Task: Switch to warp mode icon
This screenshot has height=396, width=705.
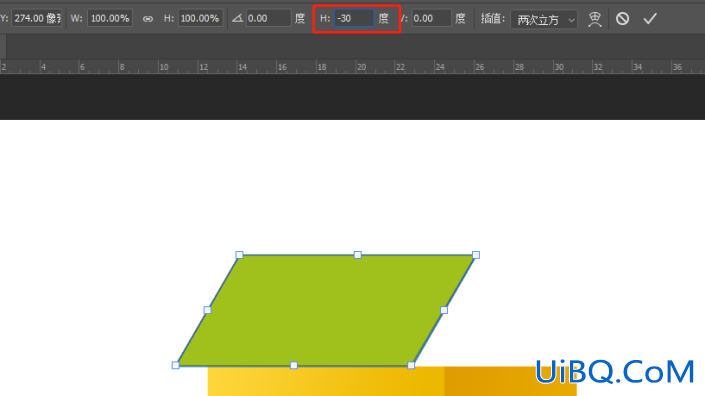Action: [x=594, y=19]
